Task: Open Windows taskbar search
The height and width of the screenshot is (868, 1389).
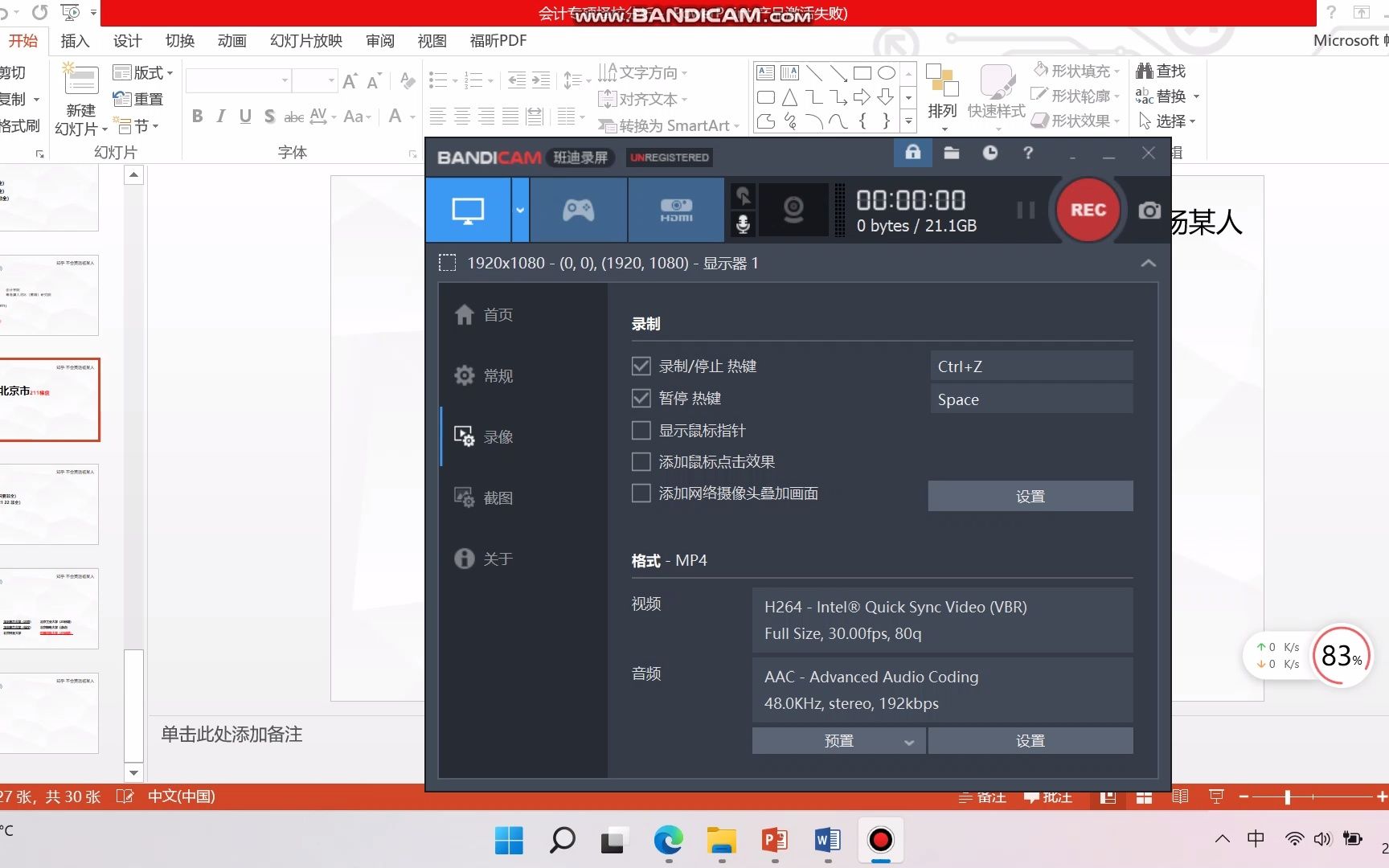Action: (x=562, y=841)
